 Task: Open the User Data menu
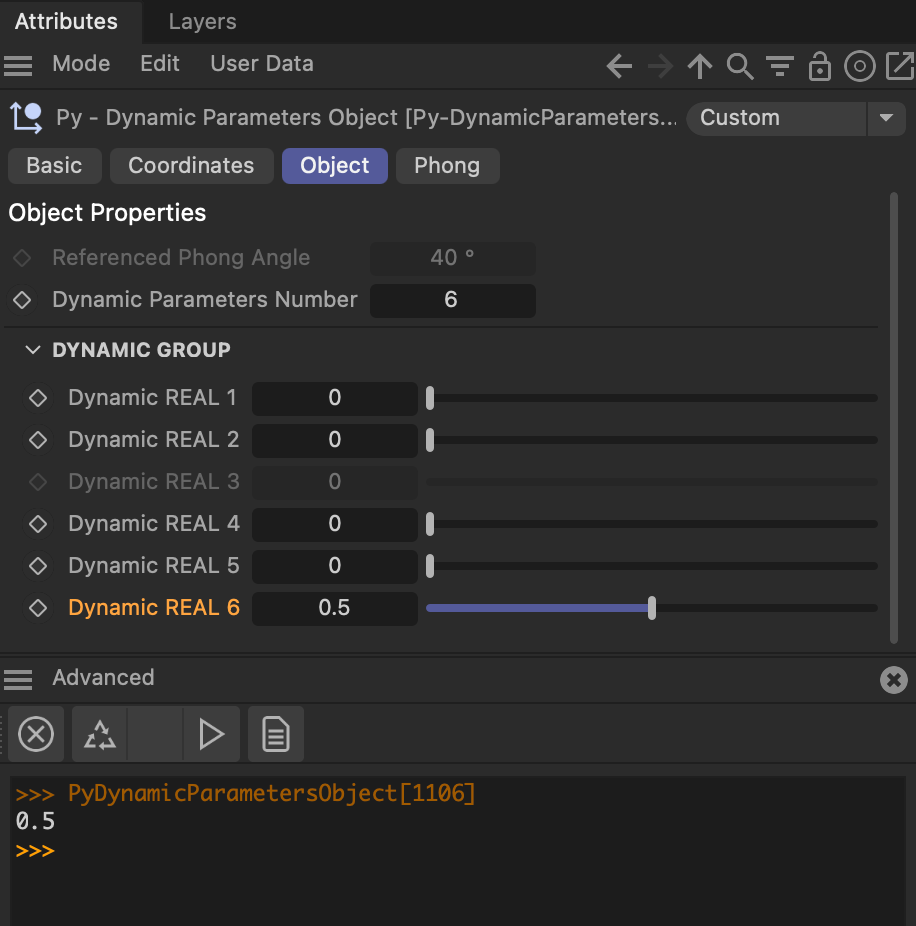pyautogui.click(x=262, y=64)
